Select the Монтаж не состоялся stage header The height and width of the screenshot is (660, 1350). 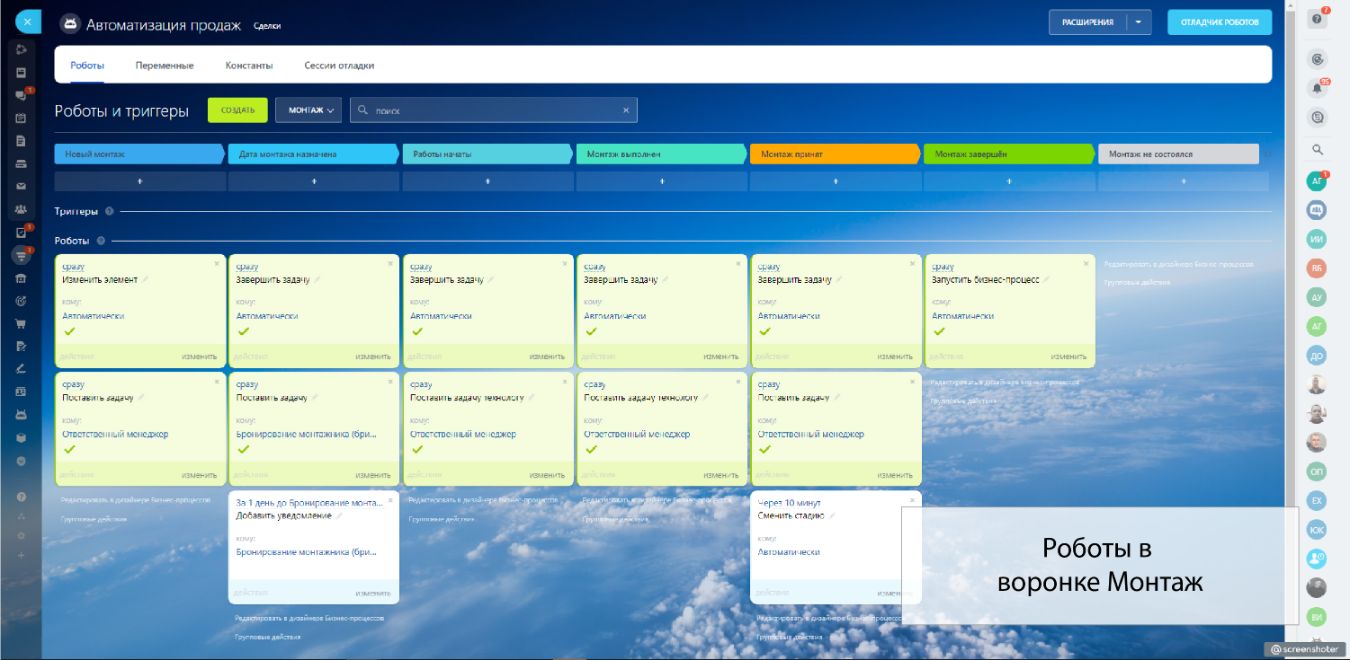point(1179,154)
